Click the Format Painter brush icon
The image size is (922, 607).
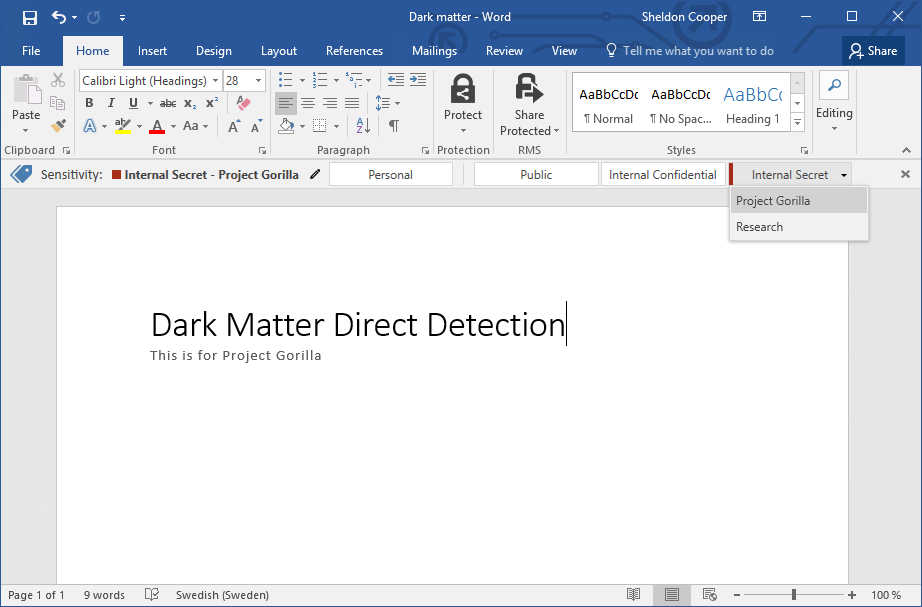tap(58, 126)
